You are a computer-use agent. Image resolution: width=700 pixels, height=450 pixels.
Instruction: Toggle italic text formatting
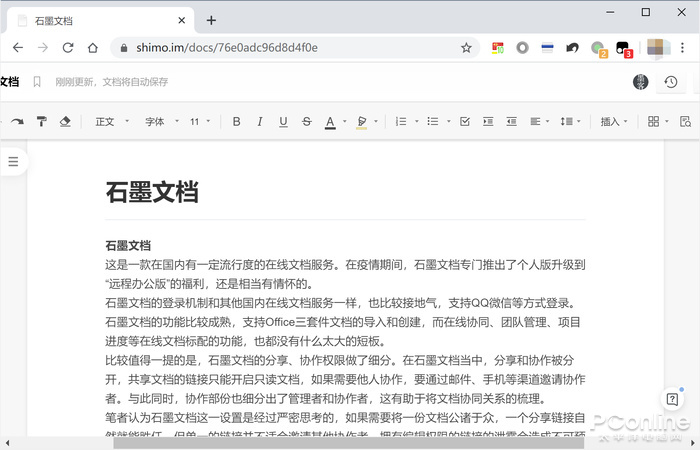260,121
